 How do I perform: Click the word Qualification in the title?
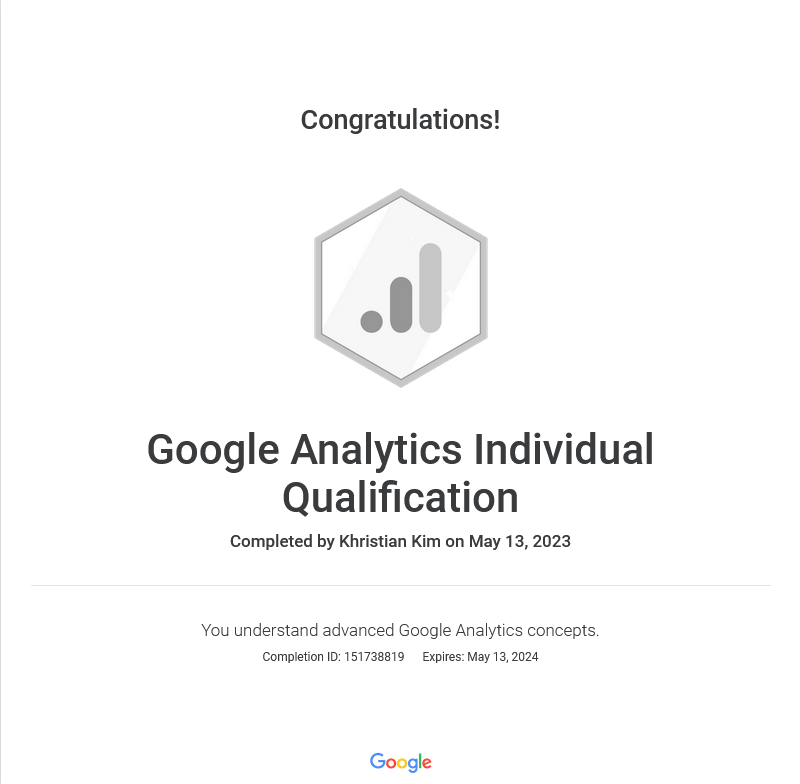click(x=400, y=497)
